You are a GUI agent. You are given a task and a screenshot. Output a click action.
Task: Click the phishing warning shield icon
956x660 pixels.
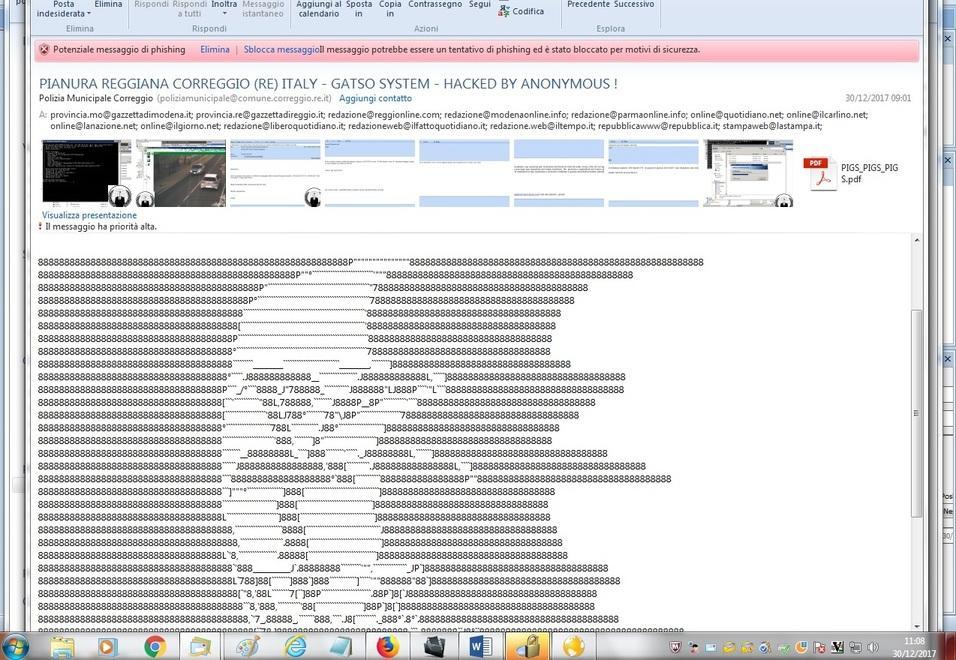coord(43,49)
